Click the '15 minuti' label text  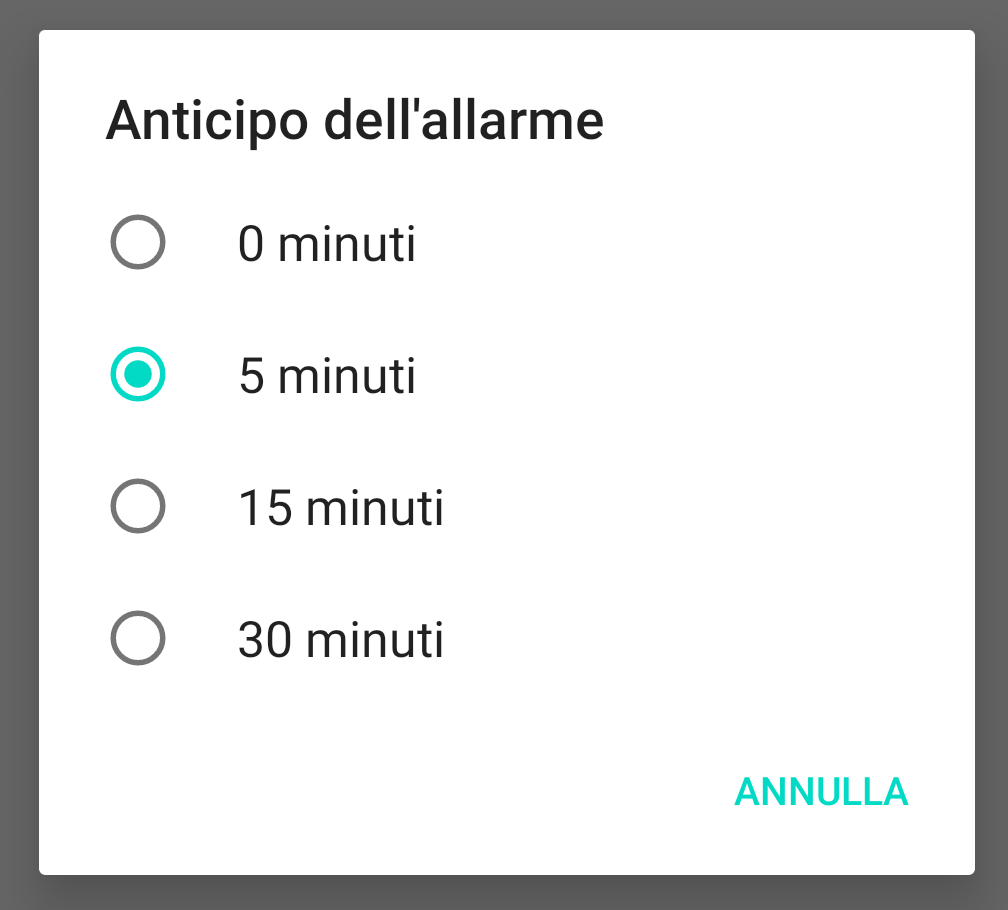click(341, 508)
